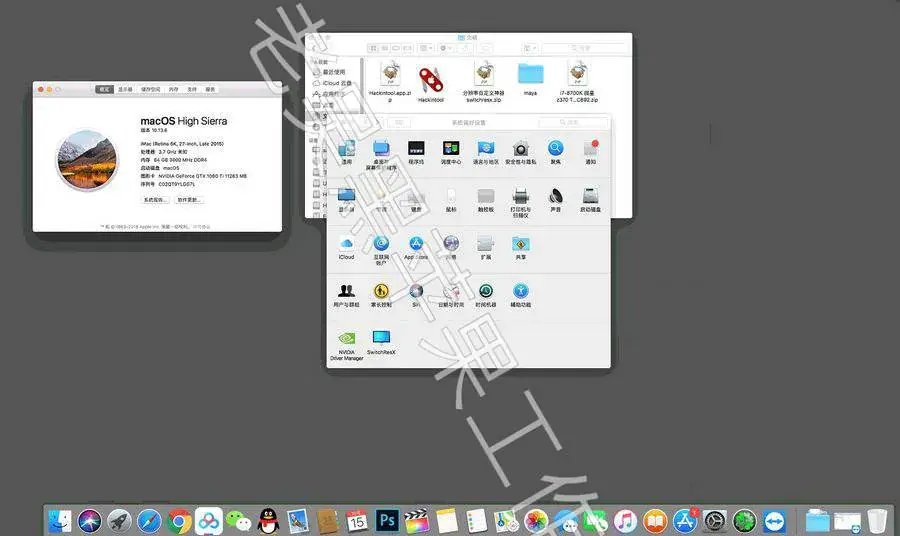This screenshot has width=900, height=536.
Task: Open the Trash in the Dock
Action: click(x=877, y=521)
